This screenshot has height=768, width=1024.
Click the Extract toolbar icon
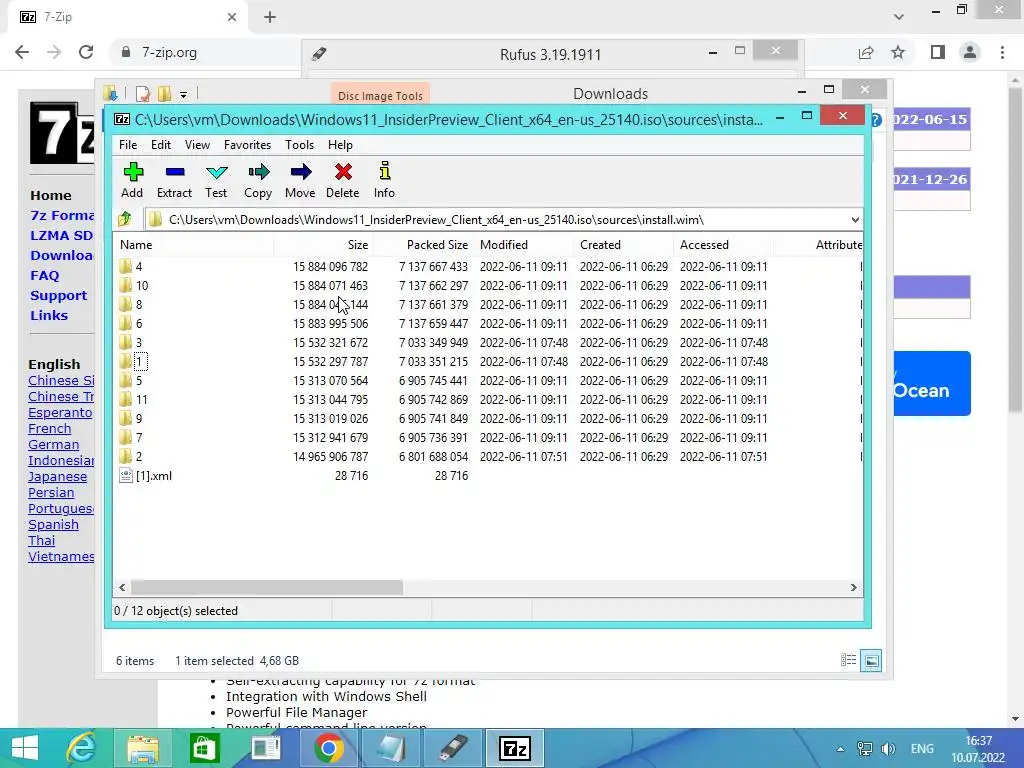click(x=174, y=180)
